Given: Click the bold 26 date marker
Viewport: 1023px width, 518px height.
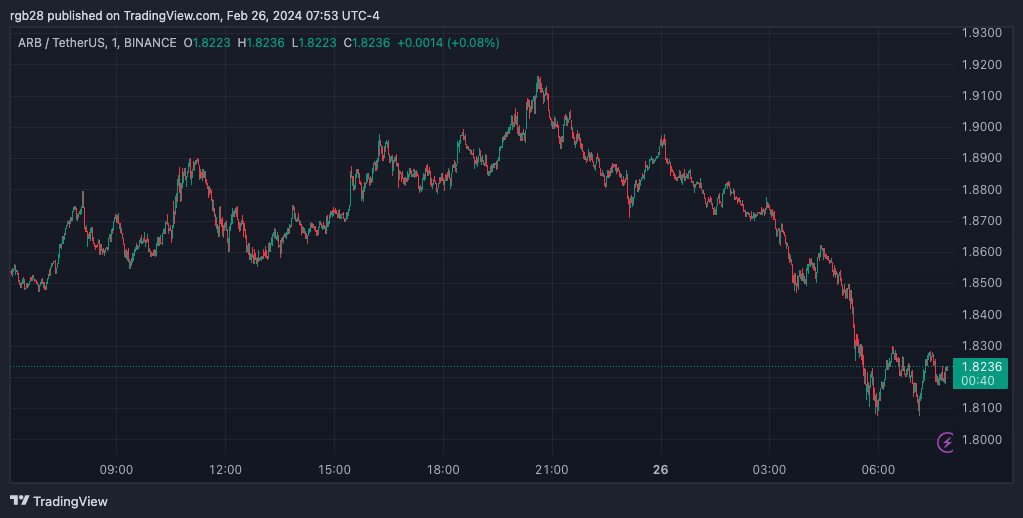Looking at the screenshot, I should 660,469.
